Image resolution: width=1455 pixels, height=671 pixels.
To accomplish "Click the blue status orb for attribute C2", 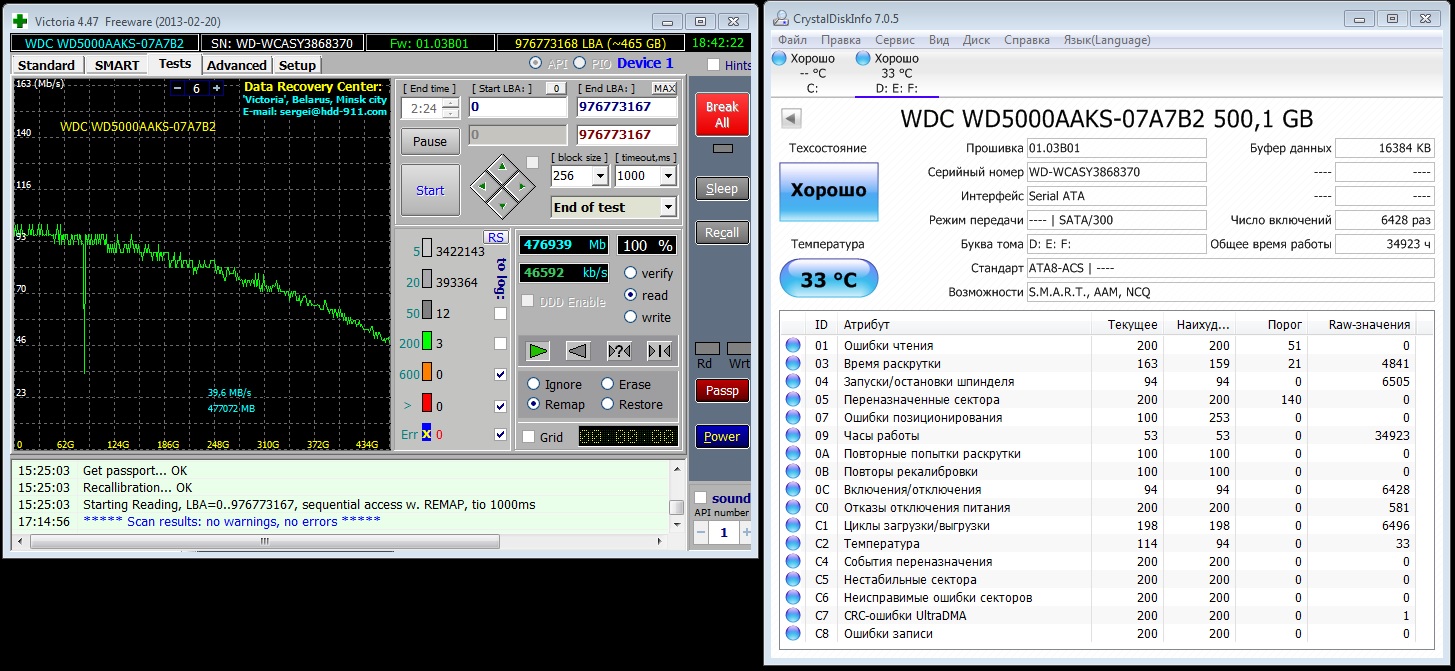I will click(793, 544).
